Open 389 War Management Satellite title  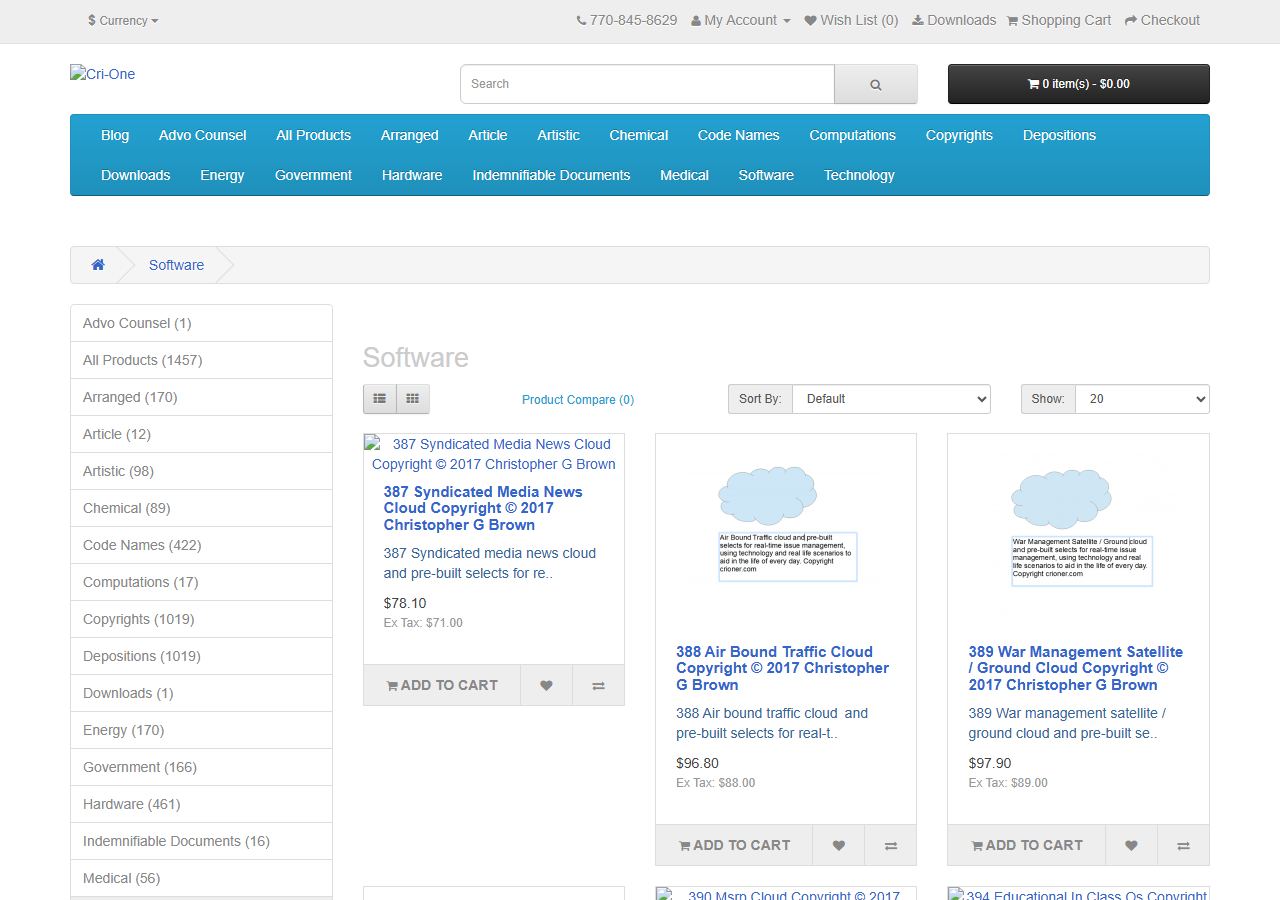pyautogui.click(x=1075, y=668)
